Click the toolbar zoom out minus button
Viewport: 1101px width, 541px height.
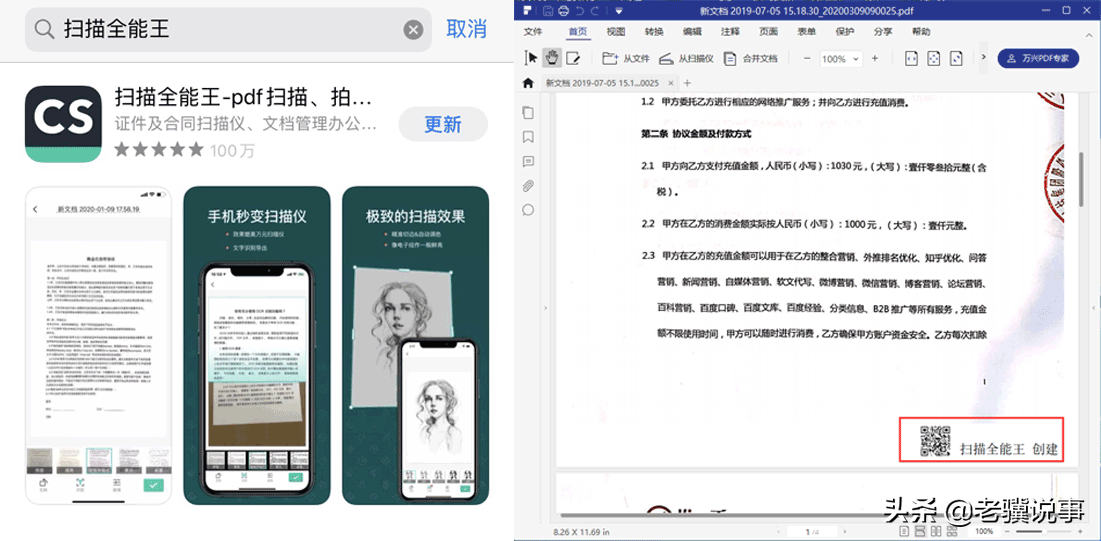(x=807, y=58)
